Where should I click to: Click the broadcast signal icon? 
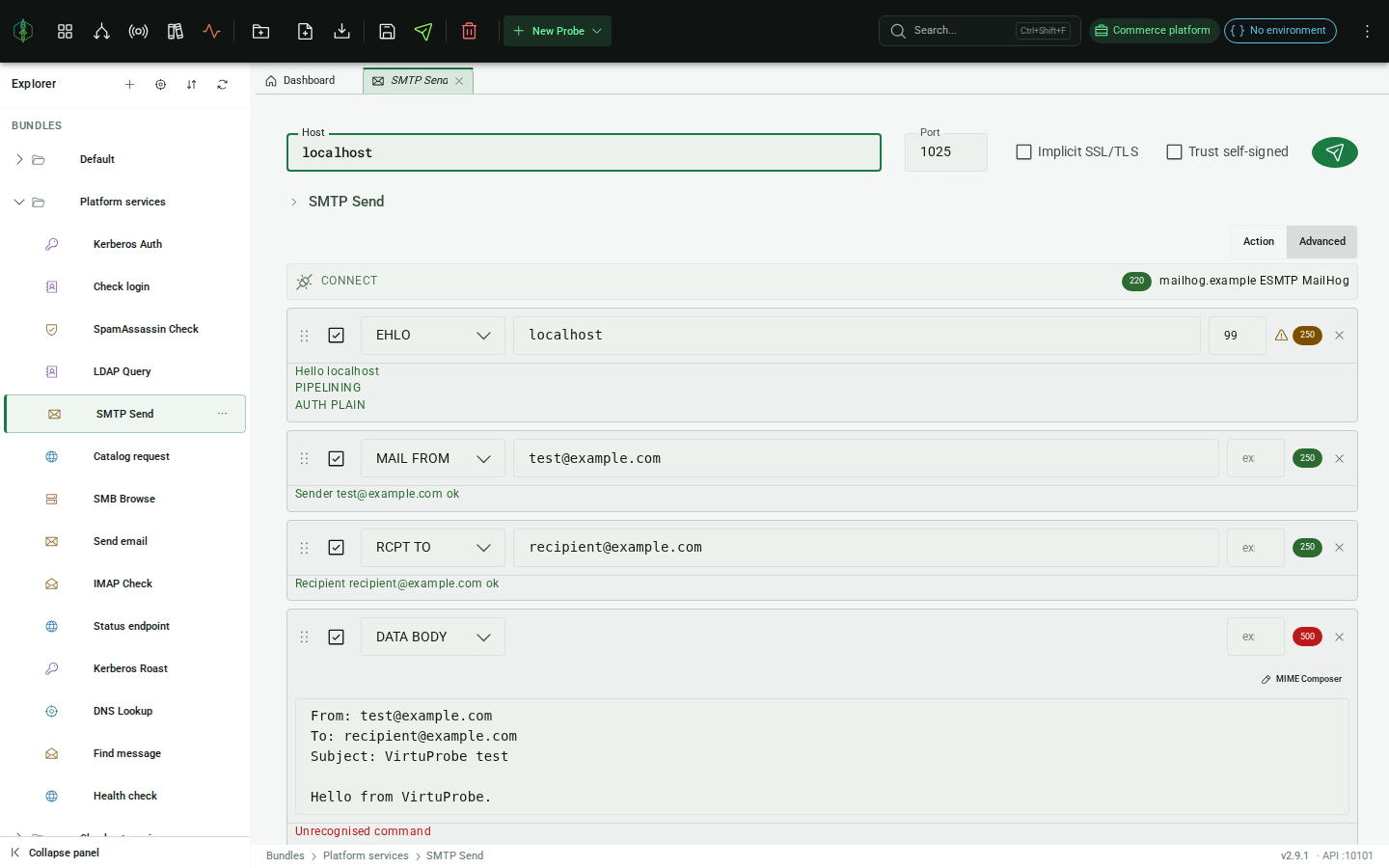coord(138,31)
